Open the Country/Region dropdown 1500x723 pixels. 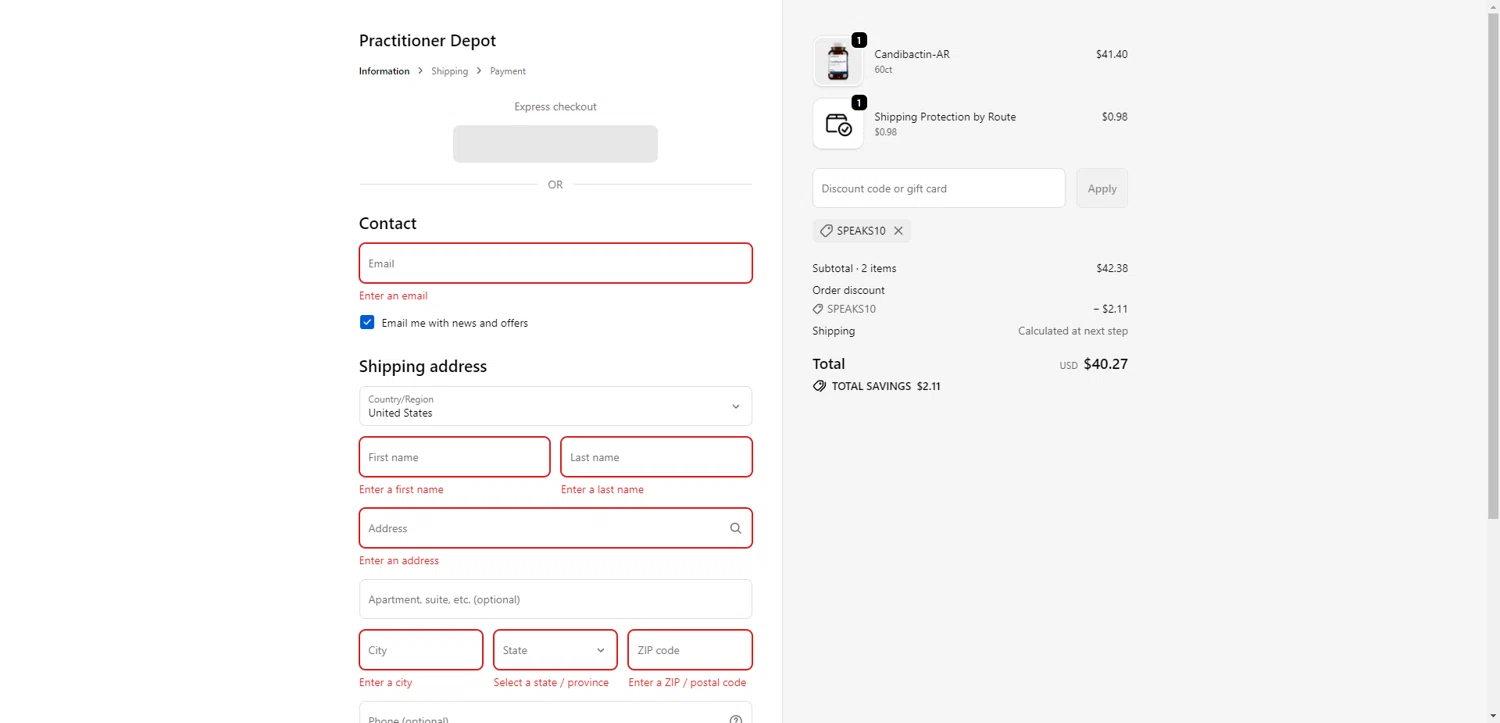point(555,406)
